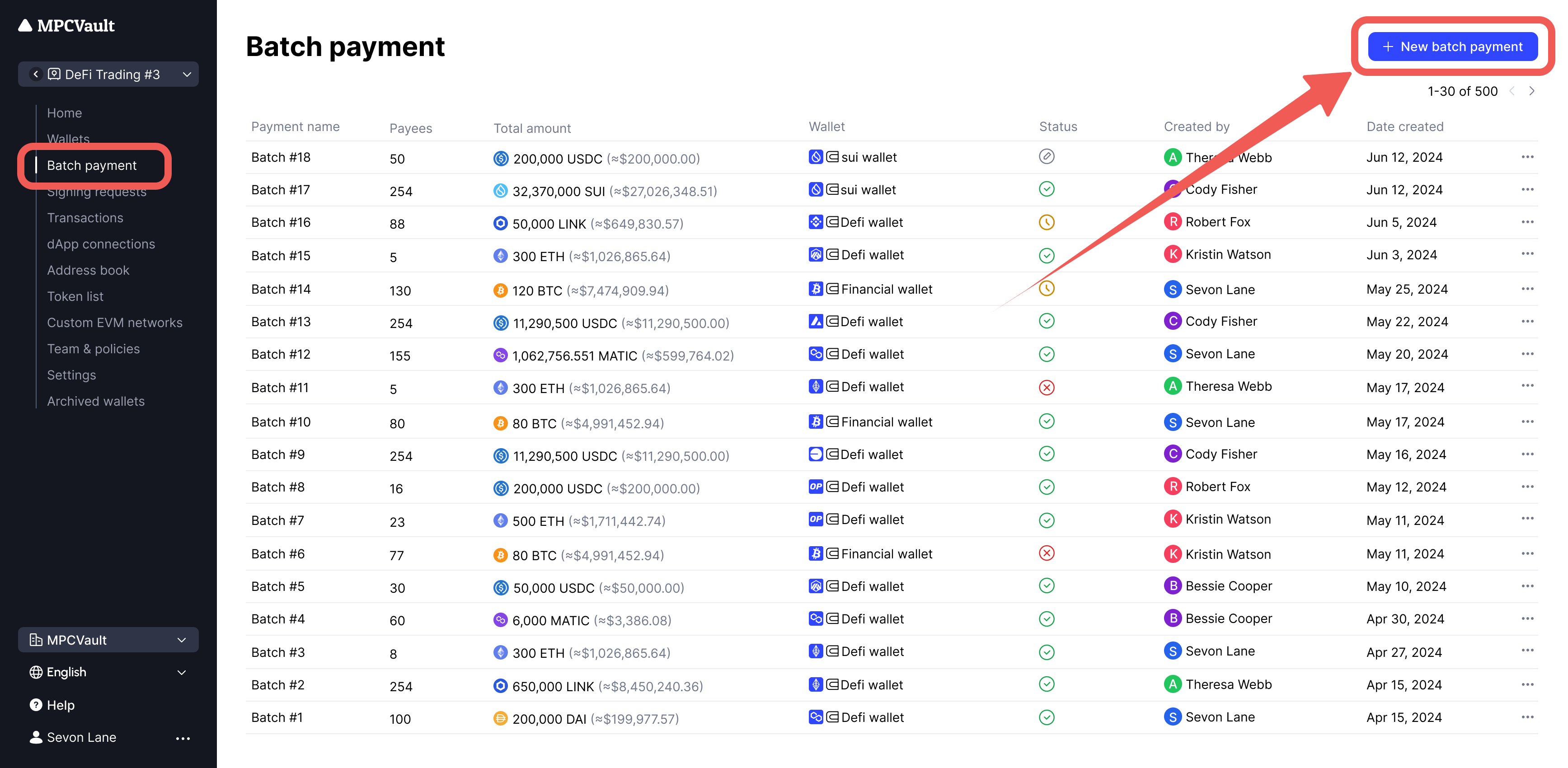The width and height of the screenshot is (1568, 768).
Task: Click the draft status icon for Batch #18
Action: tap(1047, 157)
